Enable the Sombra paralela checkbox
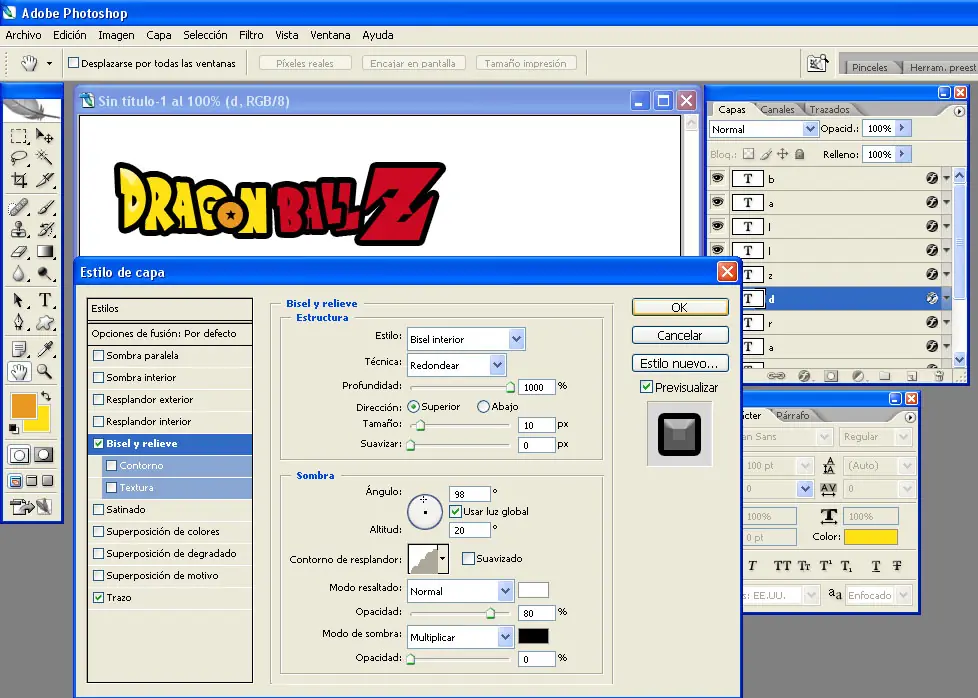This screenshot has width=978, height=698. point(99,356)
